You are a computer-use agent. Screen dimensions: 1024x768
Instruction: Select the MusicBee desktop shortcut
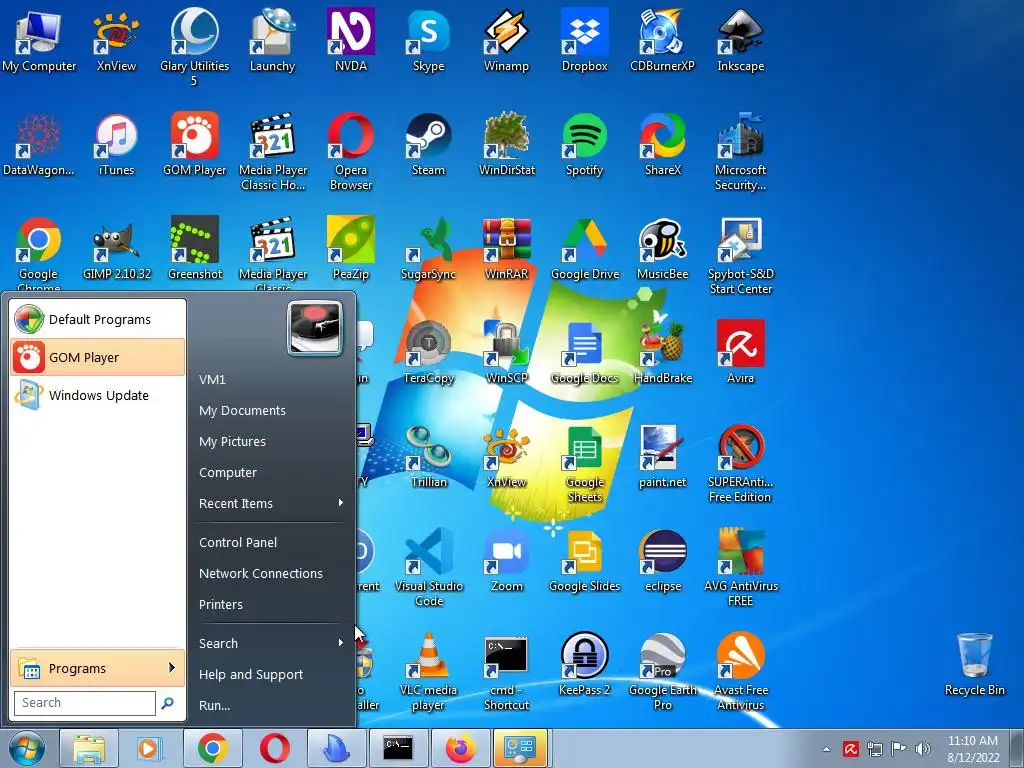click(663, 248)
